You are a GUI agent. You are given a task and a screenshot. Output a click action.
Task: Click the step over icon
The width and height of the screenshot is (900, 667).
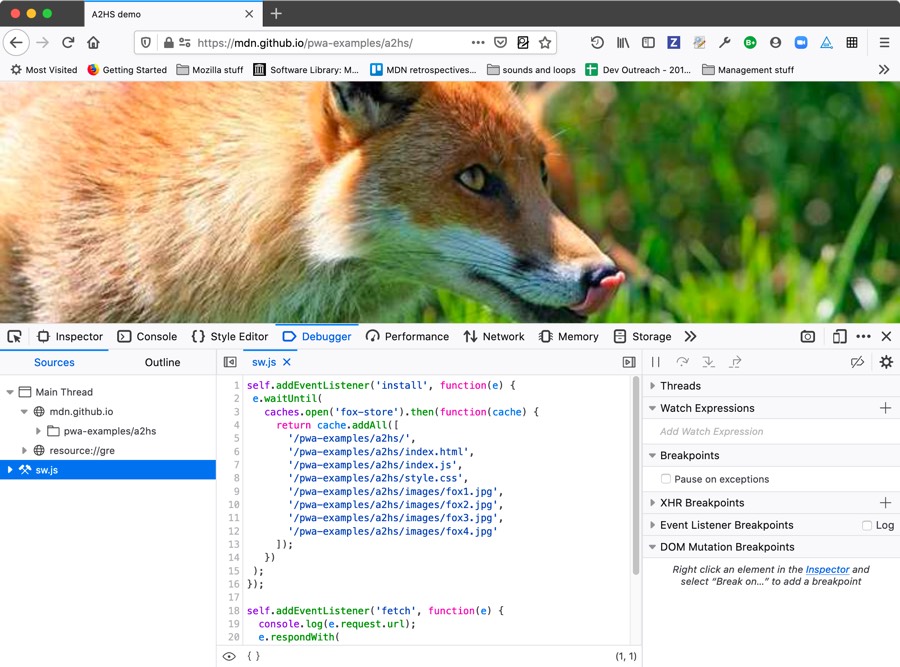[685, 362]
